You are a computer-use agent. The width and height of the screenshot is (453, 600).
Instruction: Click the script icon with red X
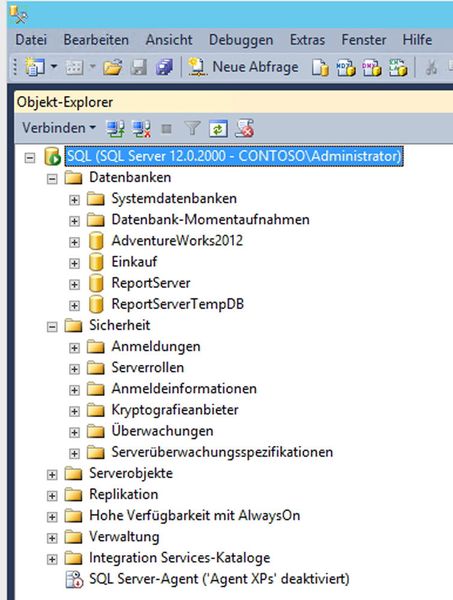(x=244, y=128)
